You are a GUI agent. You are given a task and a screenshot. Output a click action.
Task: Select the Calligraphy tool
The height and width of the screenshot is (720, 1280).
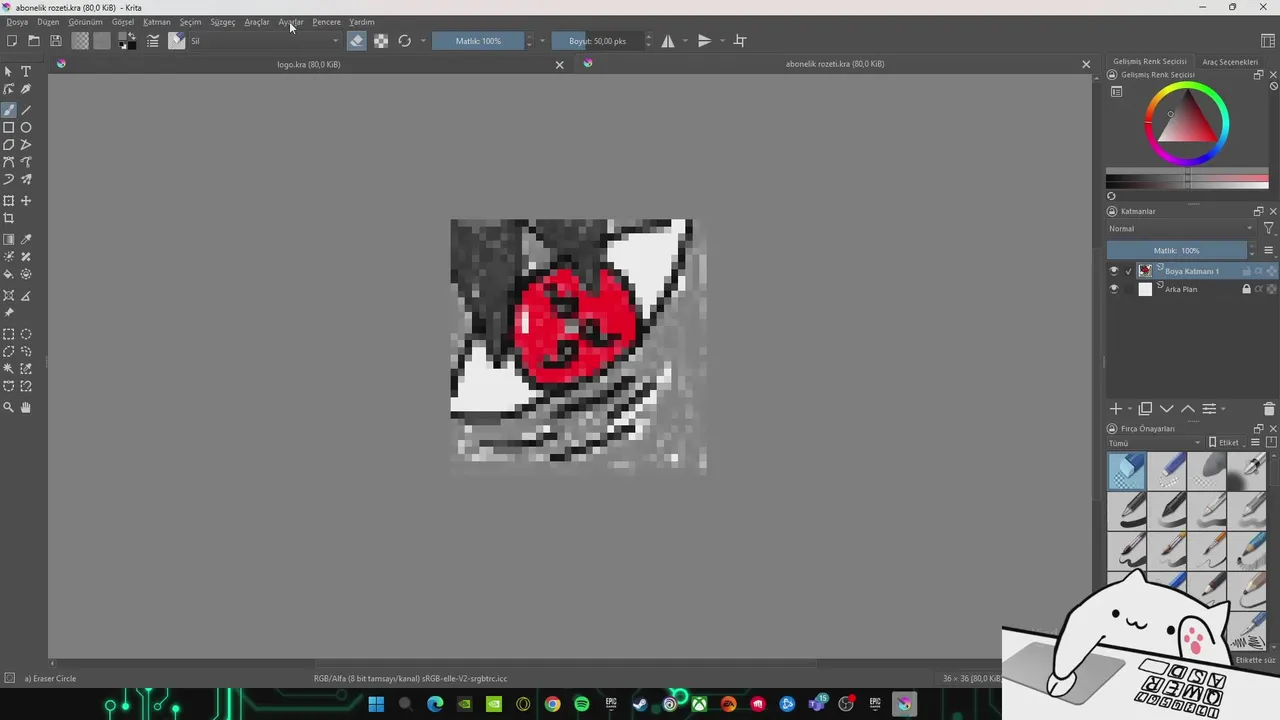tap(26, 89)
